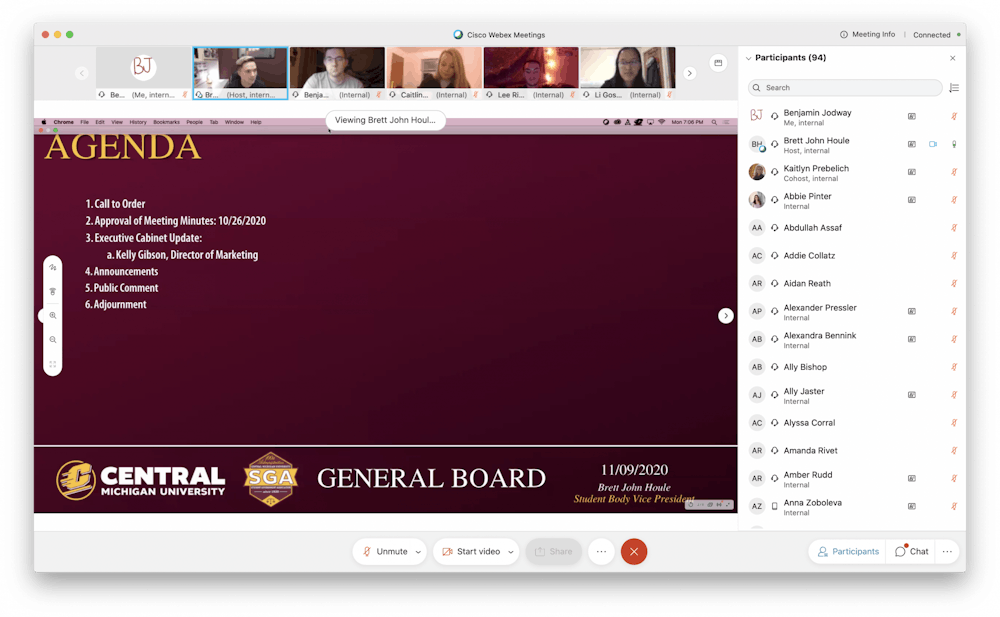Click zoom in on the shared content toolbar
This screenshot has width=1000, height=617.
(x=53, y=316)
